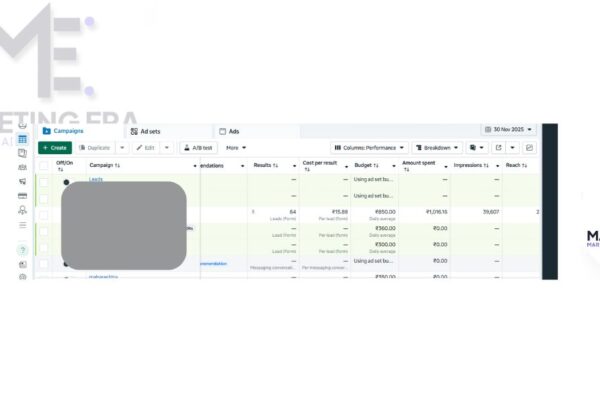
Task: Open the Cost per result column options arrow
Action: [346, 167]
